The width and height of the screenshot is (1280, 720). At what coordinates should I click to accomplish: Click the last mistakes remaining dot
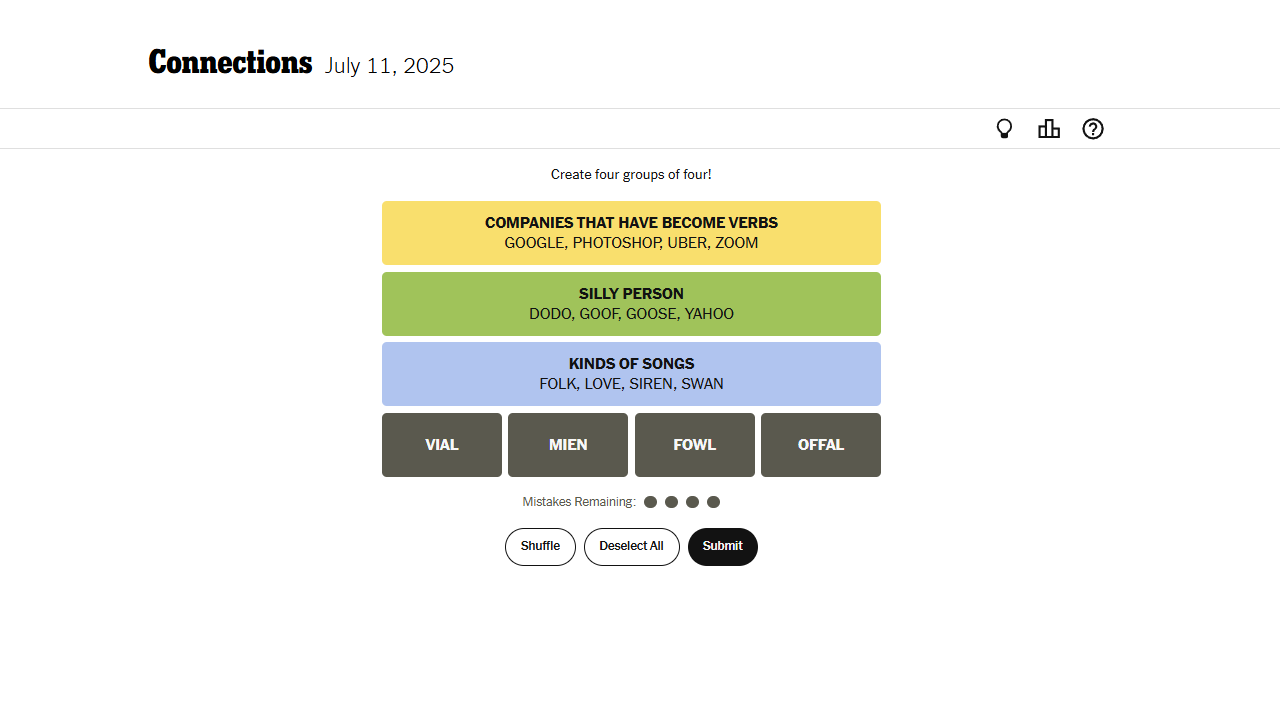click(x=713, y=502)
